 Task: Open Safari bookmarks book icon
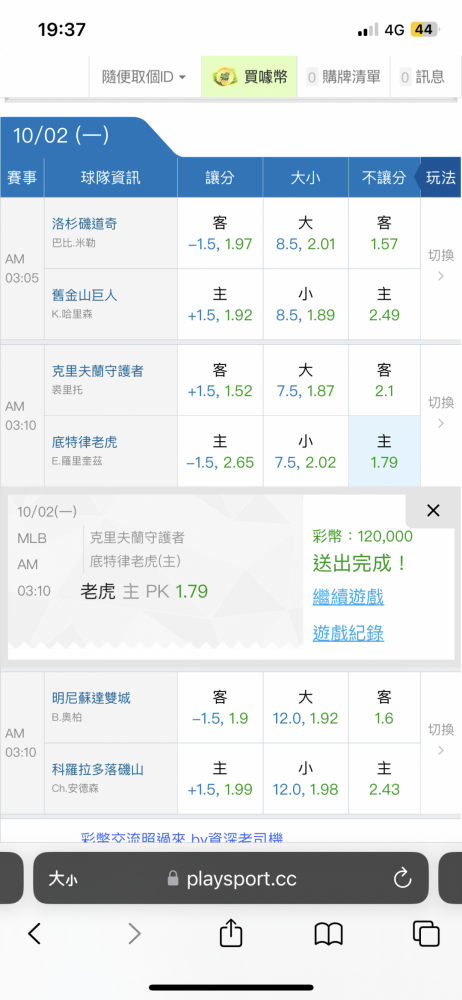[329, 934]
